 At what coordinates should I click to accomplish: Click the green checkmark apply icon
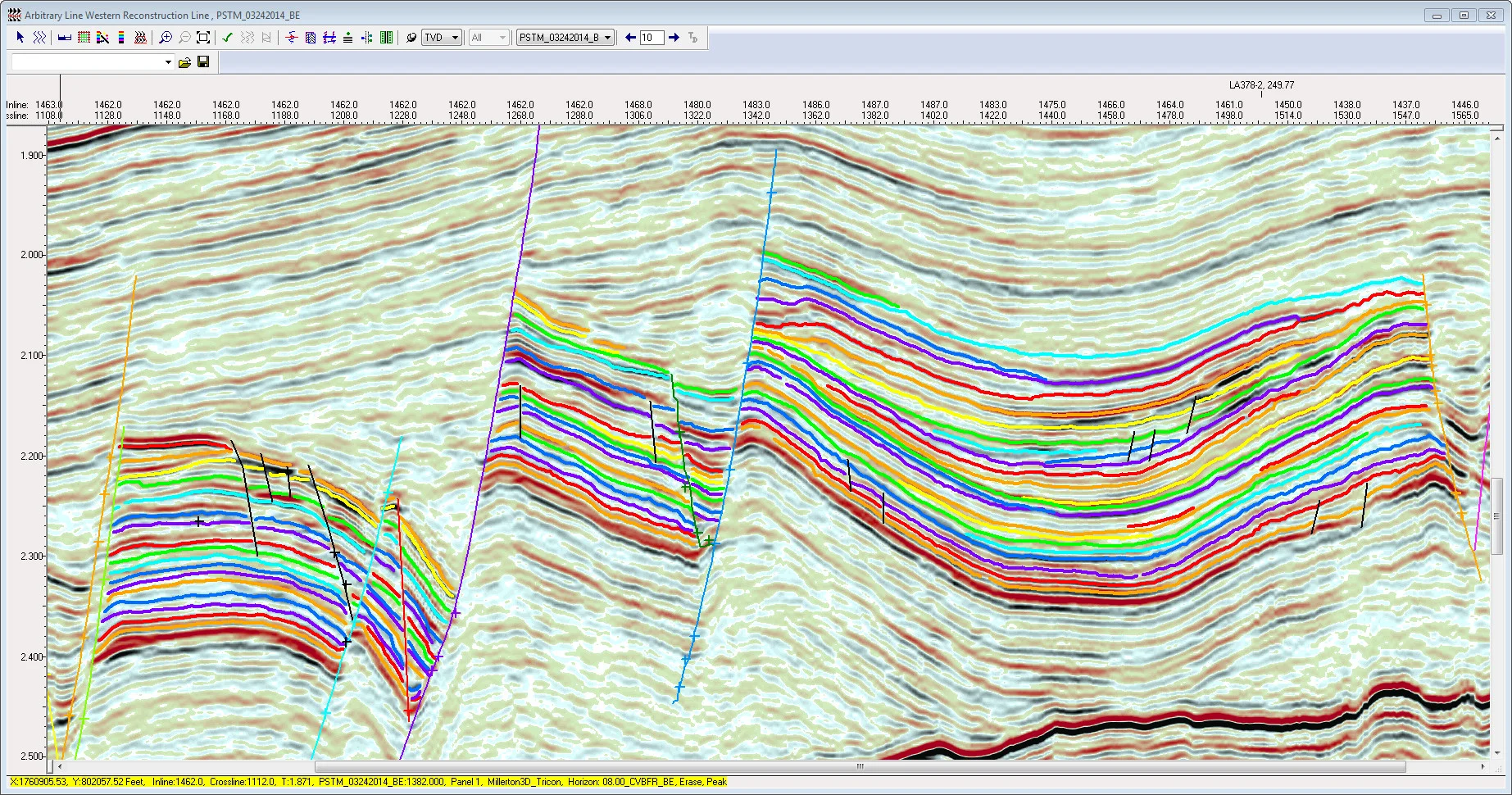228,38
